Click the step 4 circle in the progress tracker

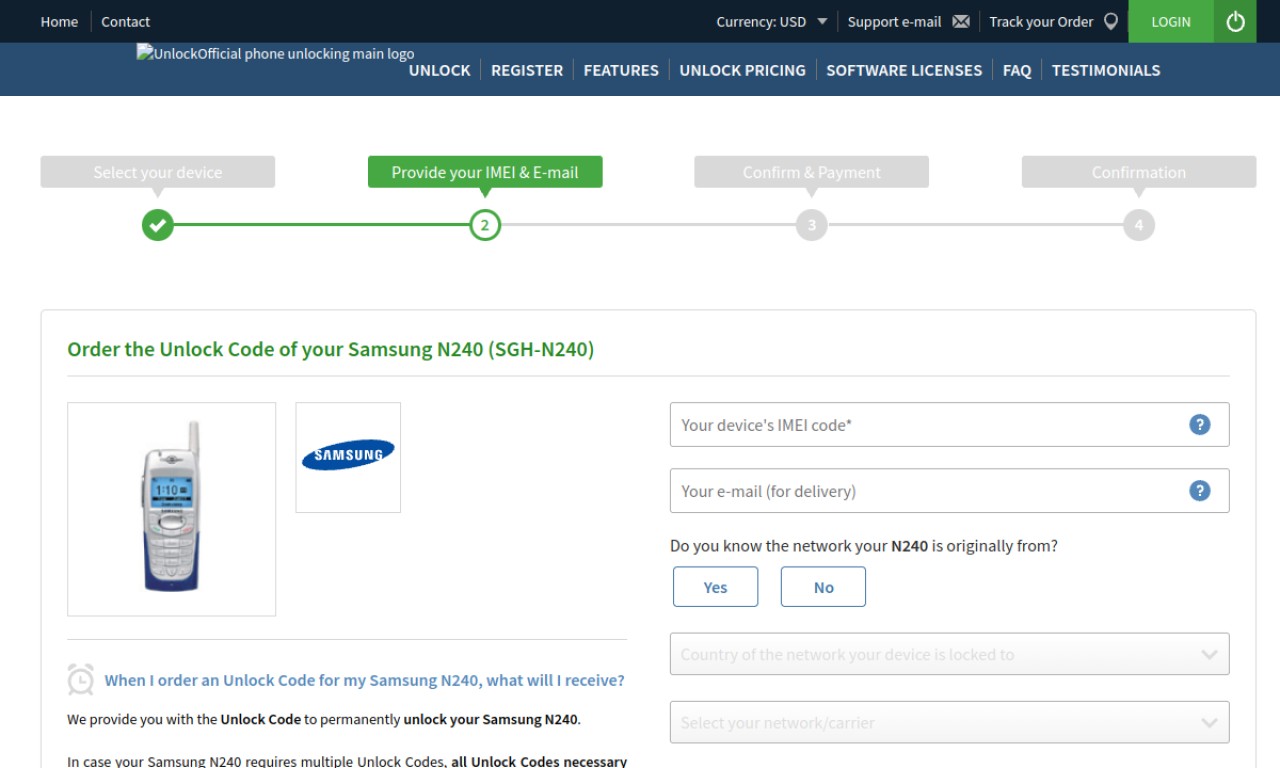pos(1138,225)
